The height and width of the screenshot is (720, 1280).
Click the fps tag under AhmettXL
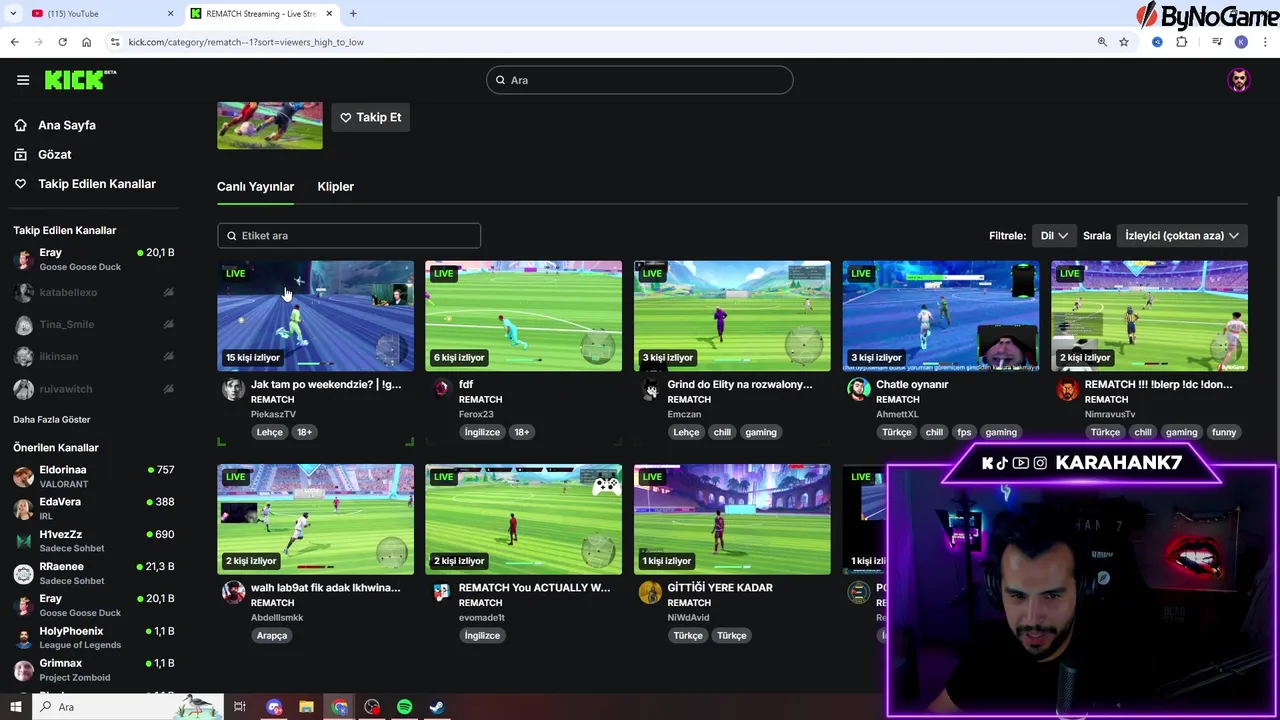[x=964, y=432]
